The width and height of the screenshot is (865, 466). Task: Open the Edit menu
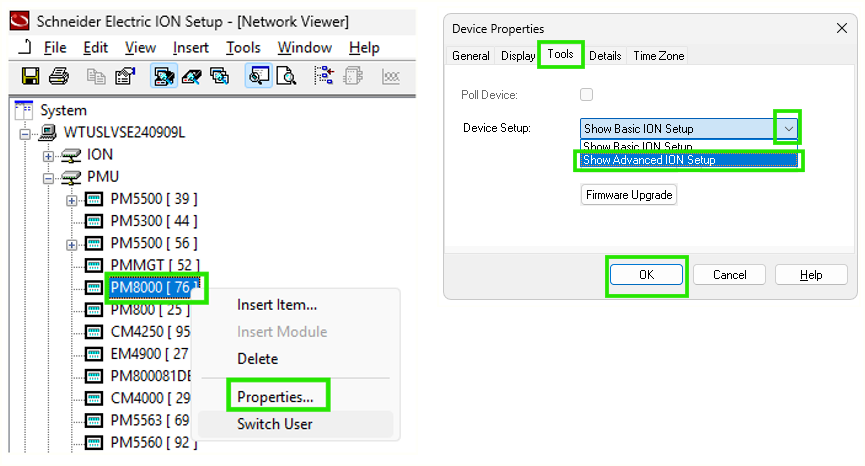click(95, 48)
